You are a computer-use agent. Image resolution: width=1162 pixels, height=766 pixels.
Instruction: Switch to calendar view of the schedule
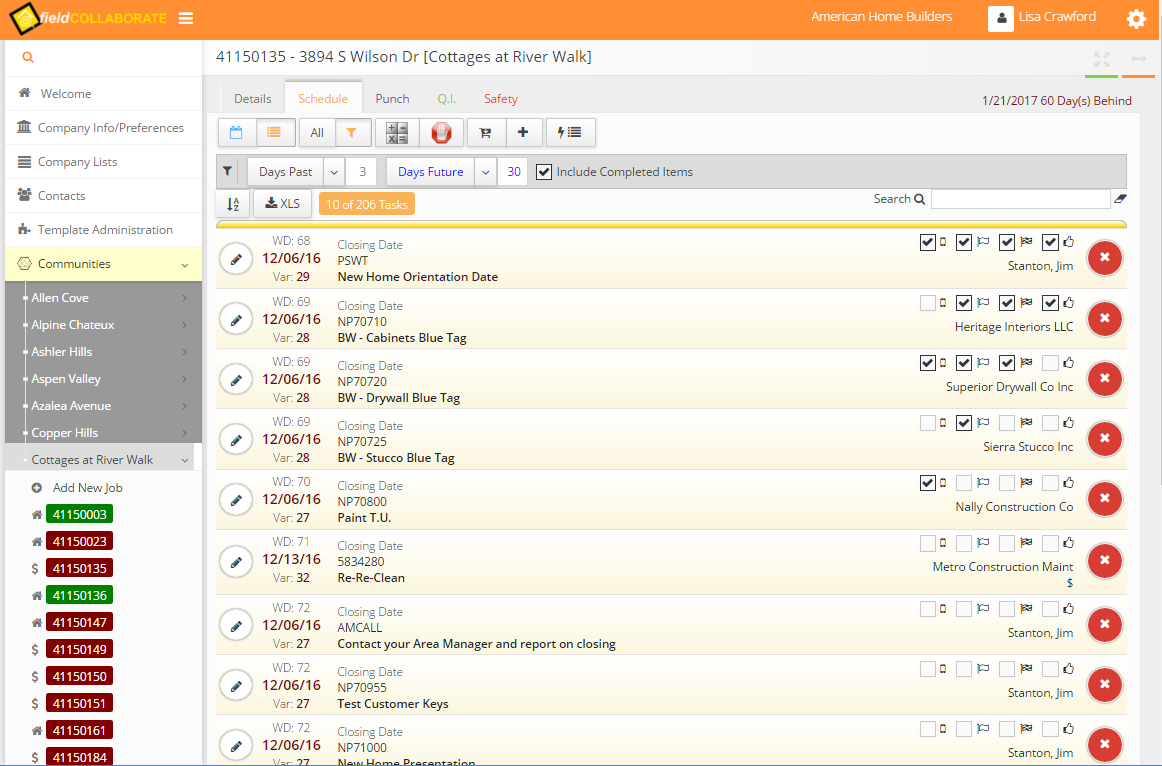[236, 132]
